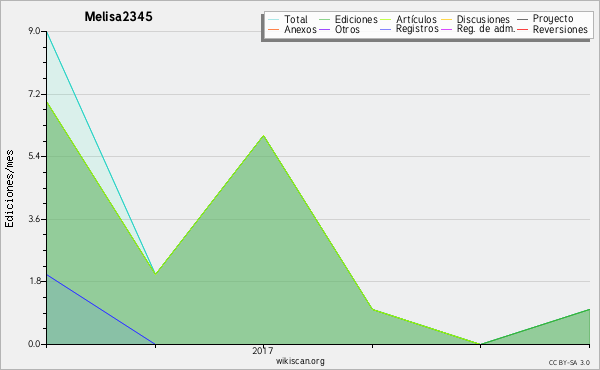
Task: Select the Discusiones legend entry
Action: (483, 19)
